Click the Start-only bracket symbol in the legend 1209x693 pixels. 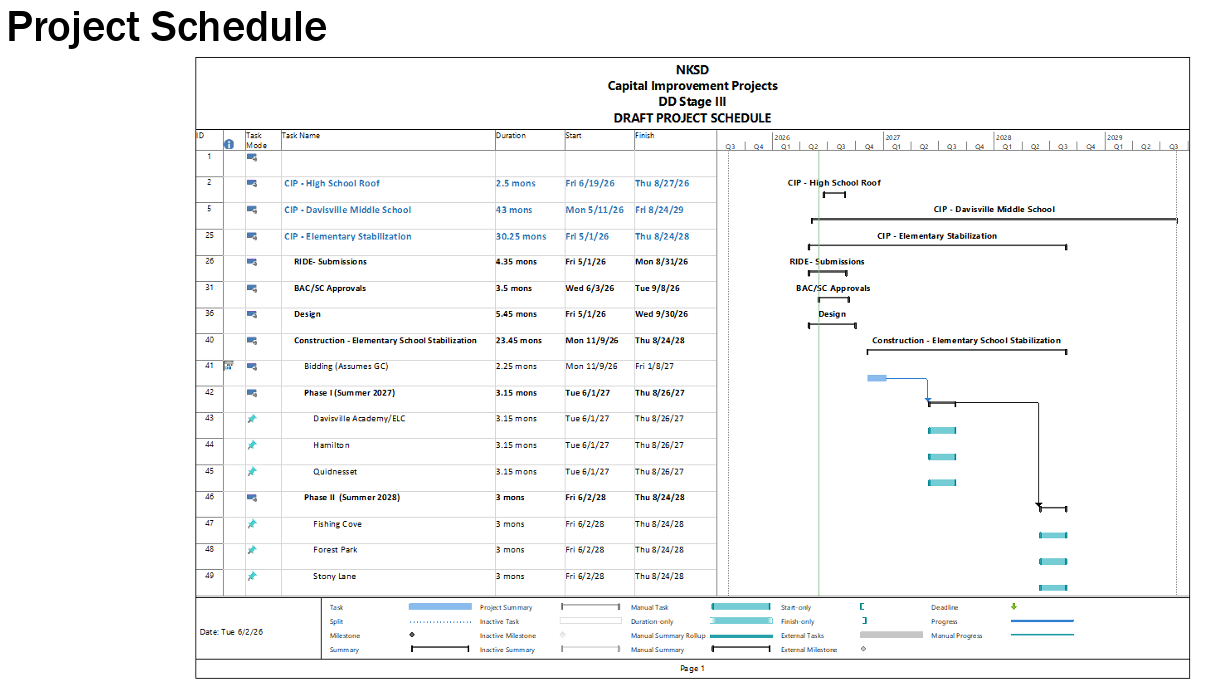(862, 607)
